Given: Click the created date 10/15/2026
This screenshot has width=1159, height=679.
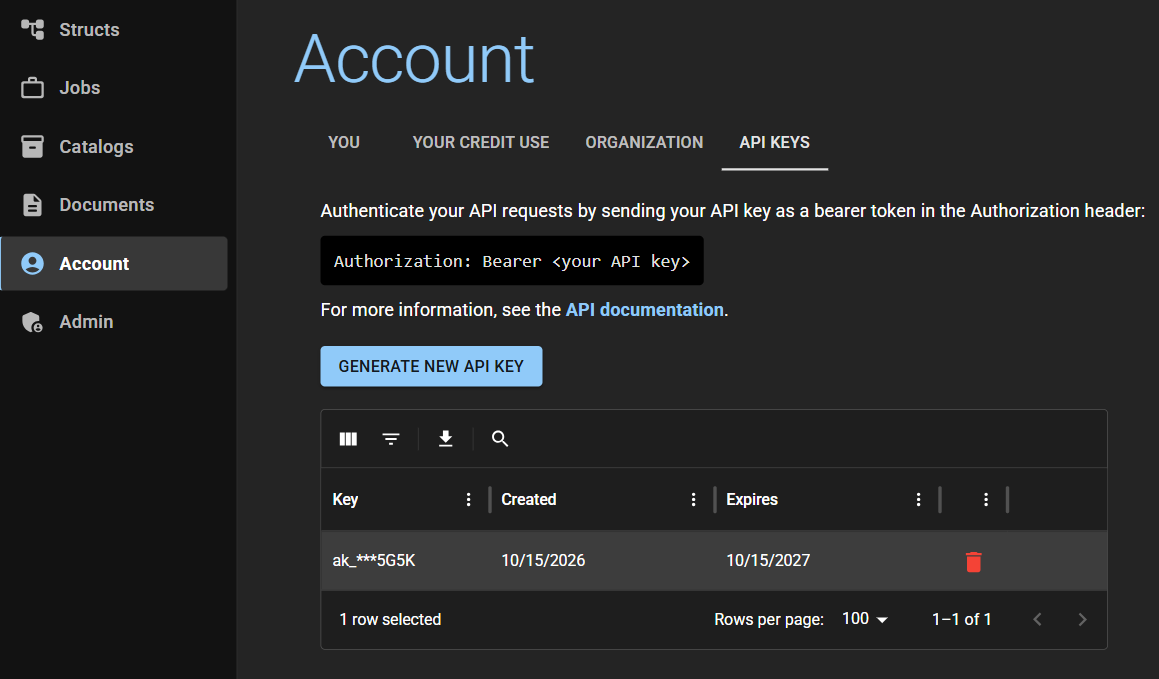Looking at the screenshot, I should point(543,561).
